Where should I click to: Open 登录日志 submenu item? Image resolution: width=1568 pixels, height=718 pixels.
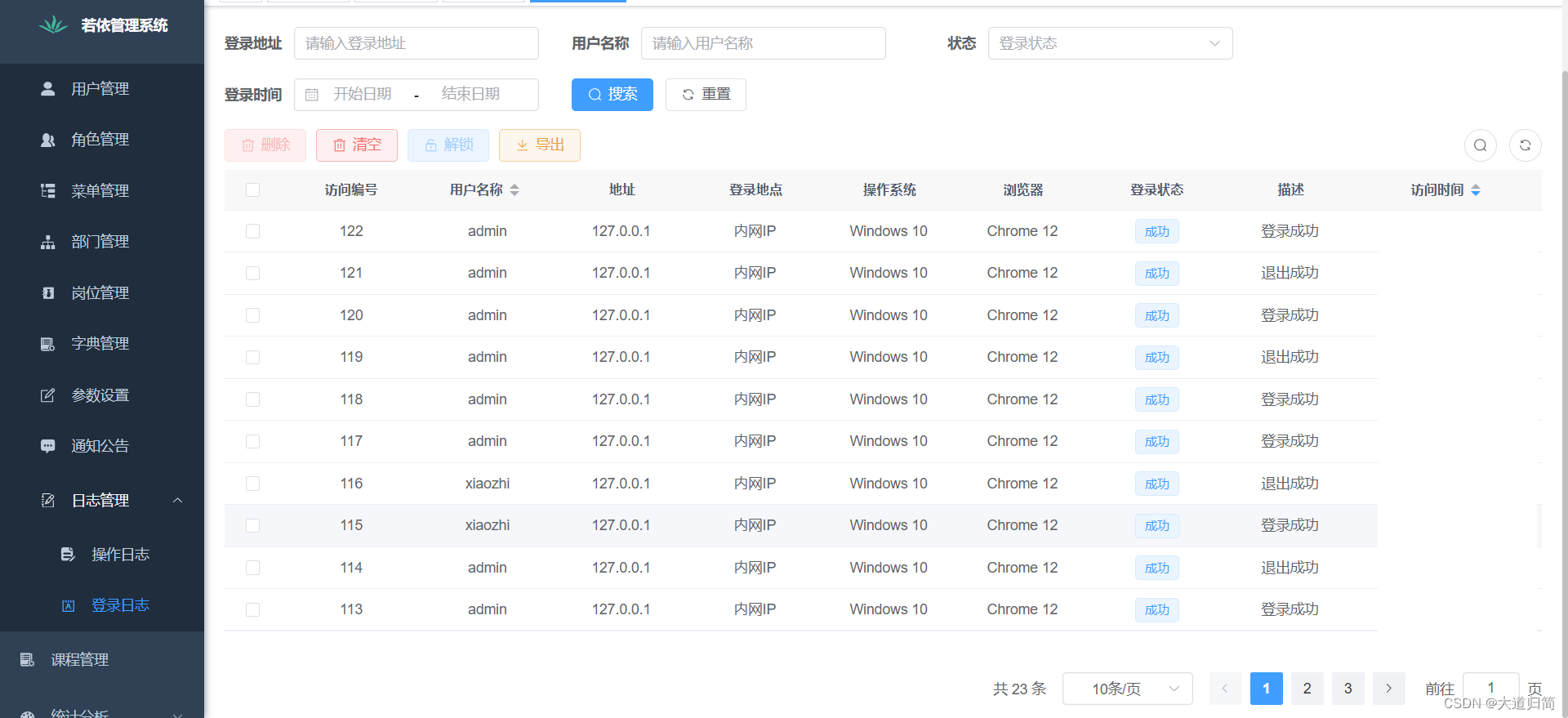click(x=102, y=605)
